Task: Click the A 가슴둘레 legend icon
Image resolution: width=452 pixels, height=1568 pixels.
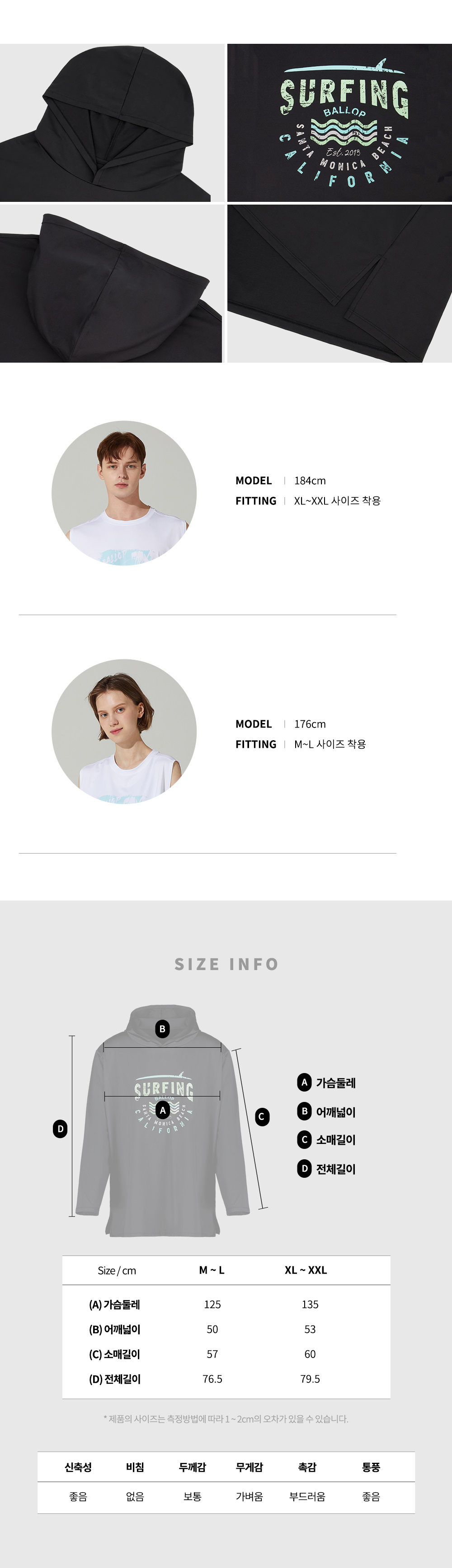Action: tap(305, 1082)
